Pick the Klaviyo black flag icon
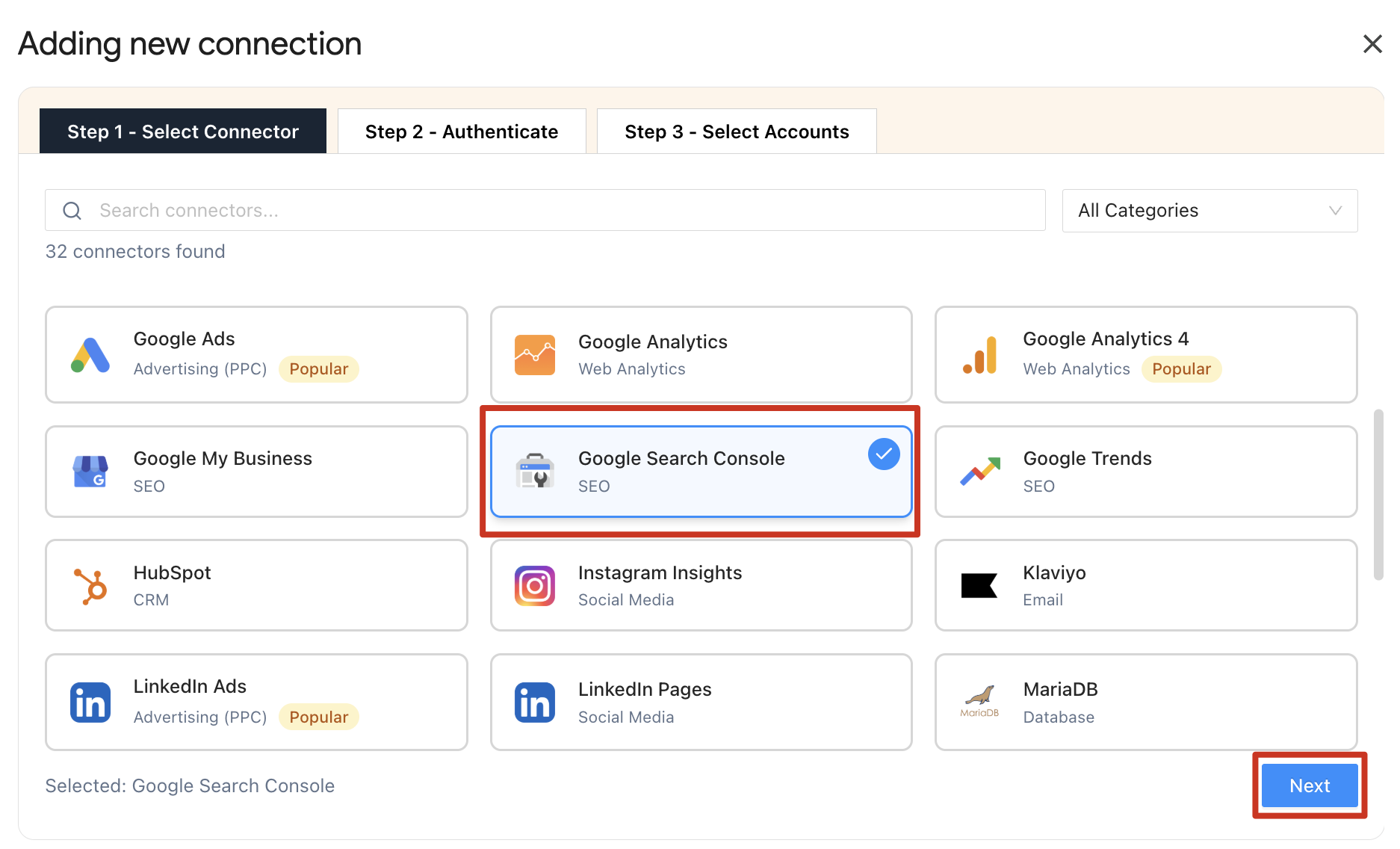Viewport: 1400px width, 849px height. coord(979,586)
